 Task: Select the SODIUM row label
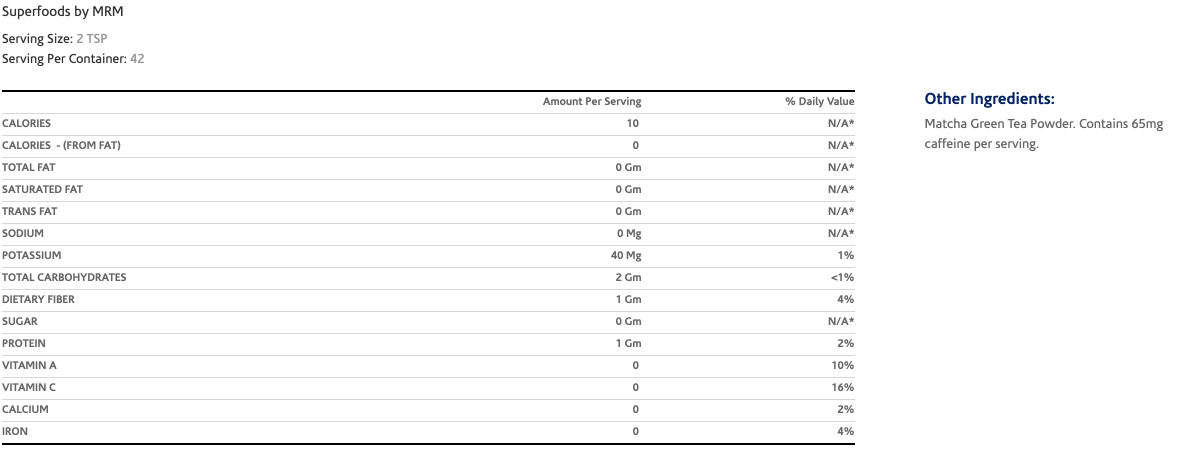click(23, 233)
